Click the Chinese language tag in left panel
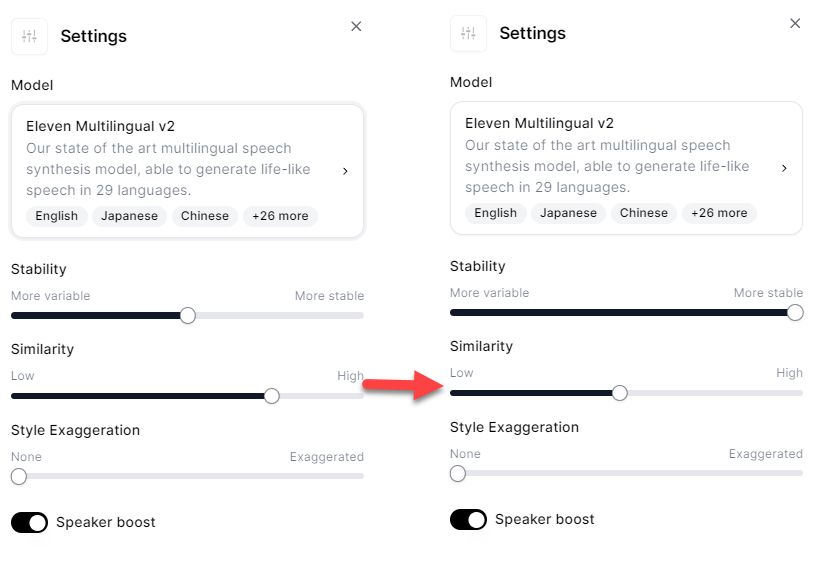This screenshot has width=818, height=568. (205, 216)
